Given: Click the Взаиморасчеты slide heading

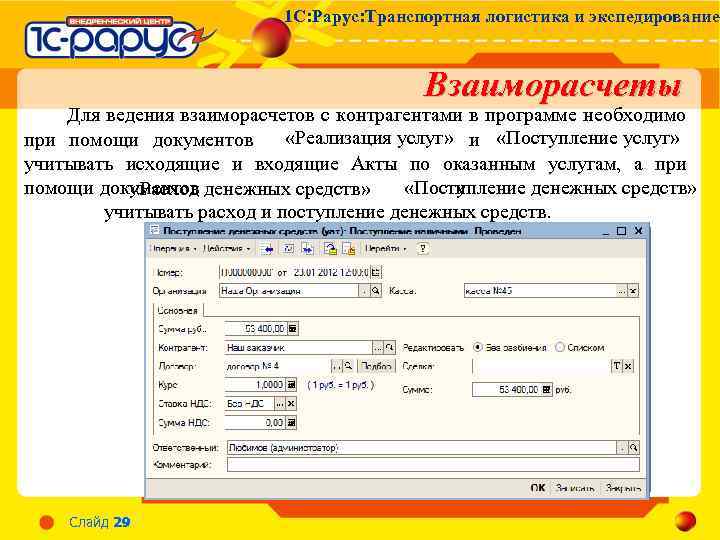Looking at the screenshot, I should pyautogui.click(x=551, y=86).
